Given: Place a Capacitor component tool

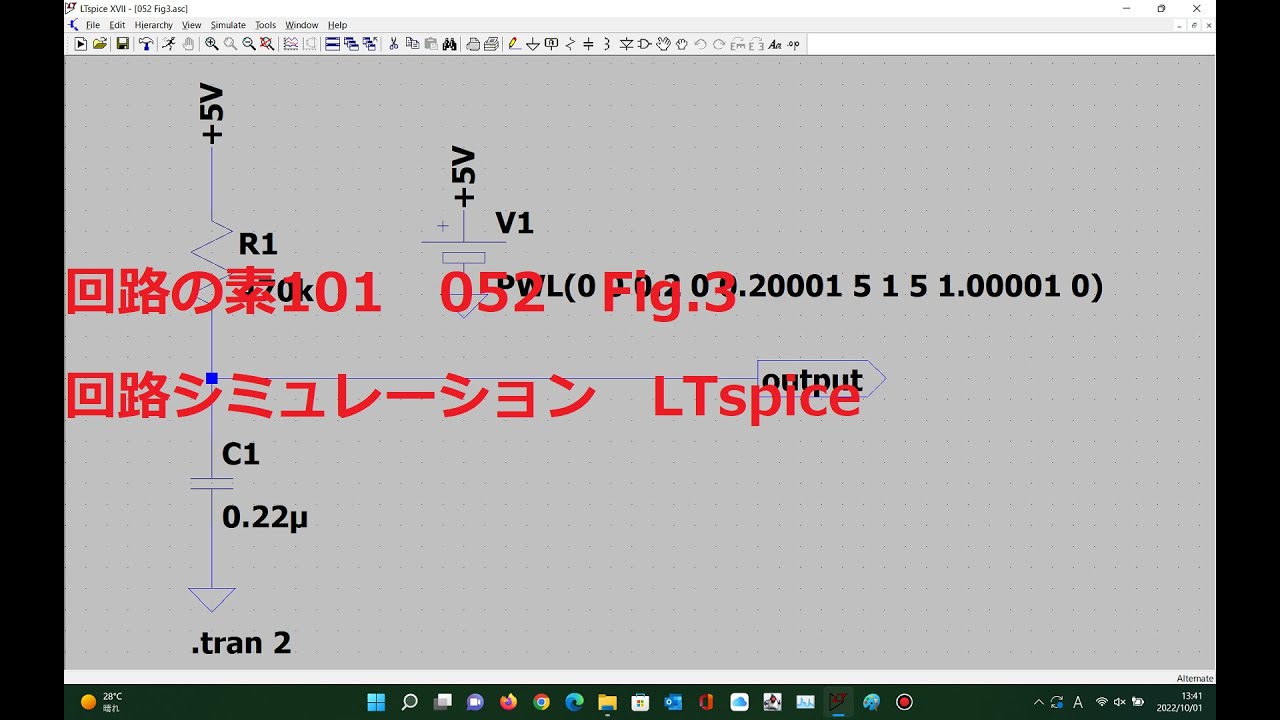Looking at the screenshot, I should point(588,44).
